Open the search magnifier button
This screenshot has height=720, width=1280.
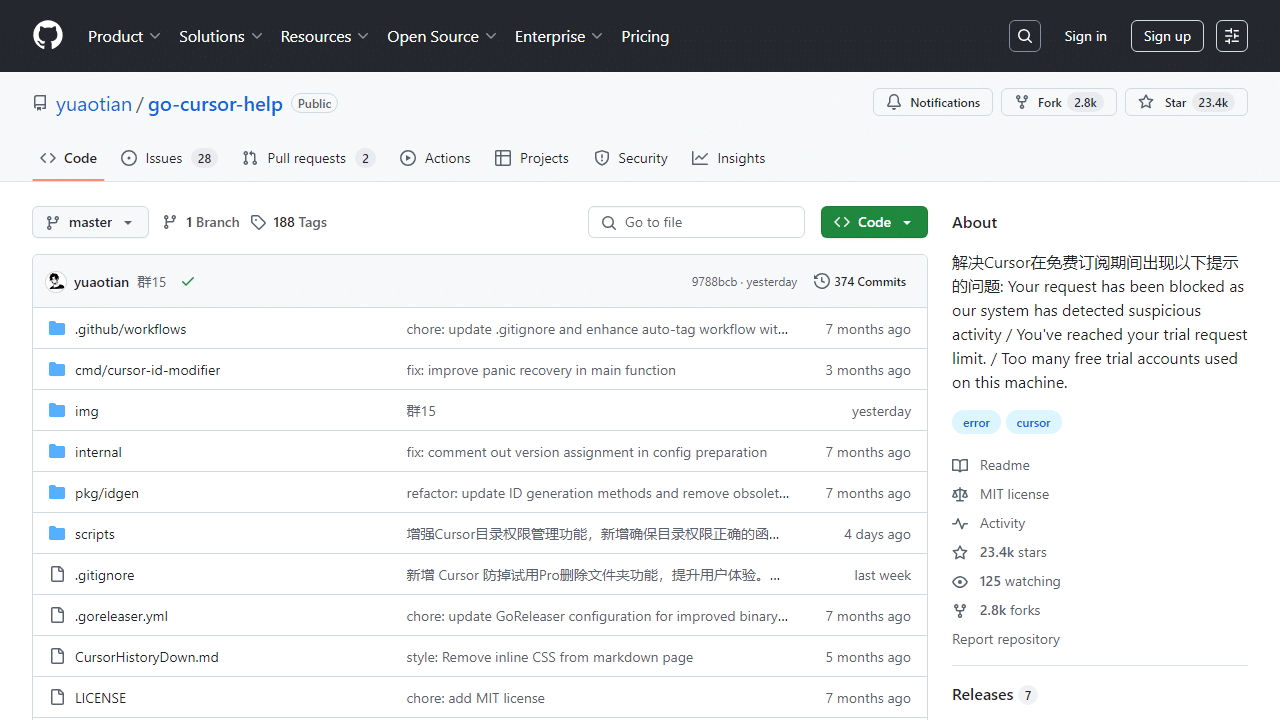pyautogui.click(x=1025, y=36)
